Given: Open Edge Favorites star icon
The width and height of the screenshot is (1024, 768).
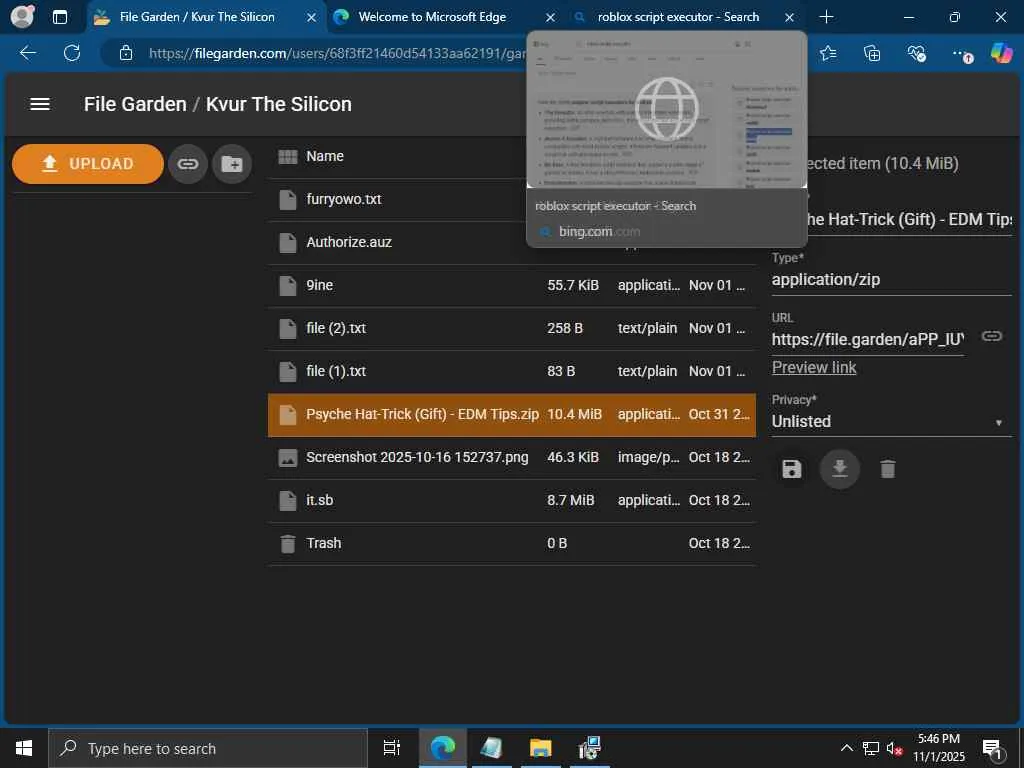Looking at the screenshot, I should point(828,53).
